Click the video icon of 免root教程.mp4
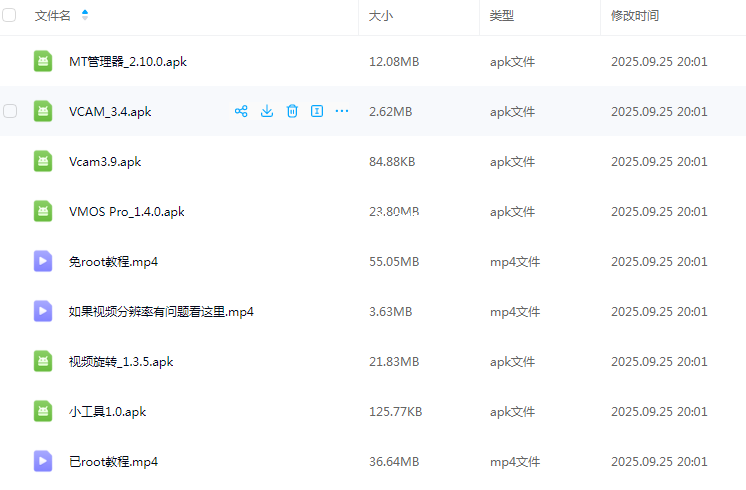The width and height of the screenshot is (746, 490). (43, 261)
